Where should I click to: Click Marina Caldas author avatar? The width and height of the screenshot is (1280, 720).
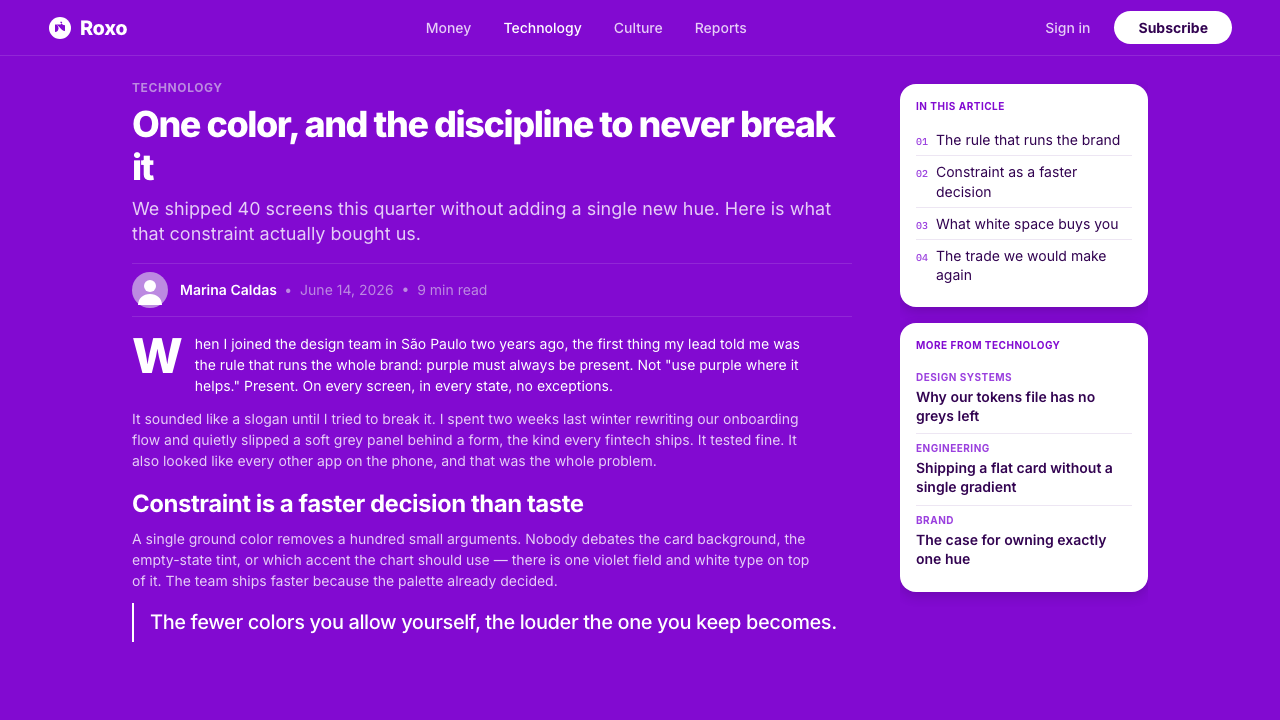(x=150, y=290)
